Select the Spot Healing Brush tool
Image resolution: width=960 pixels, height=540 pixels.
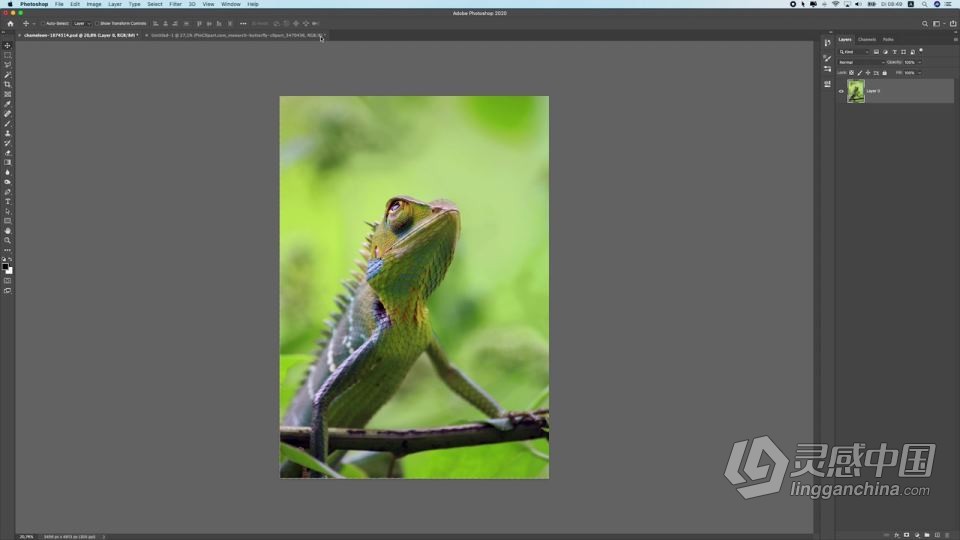pos(7,114)
